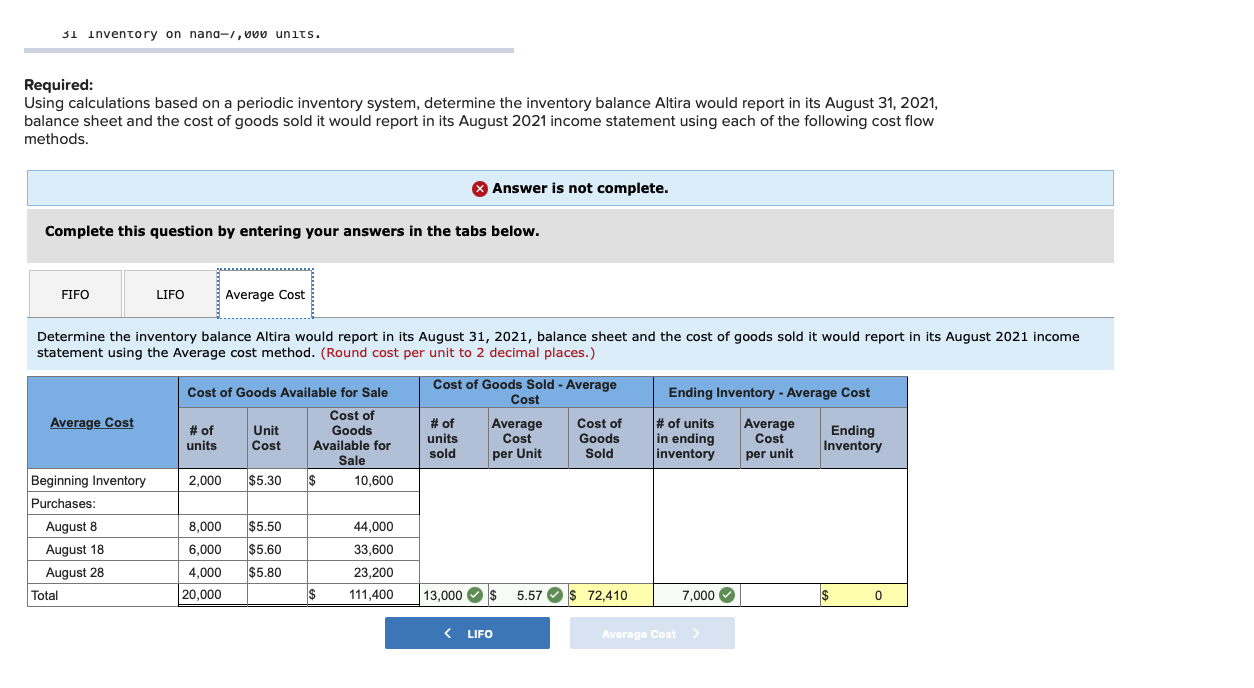Click the green checkmark beside 7,000 ending units
This screenshot has width=1254, height=688.
726,594
